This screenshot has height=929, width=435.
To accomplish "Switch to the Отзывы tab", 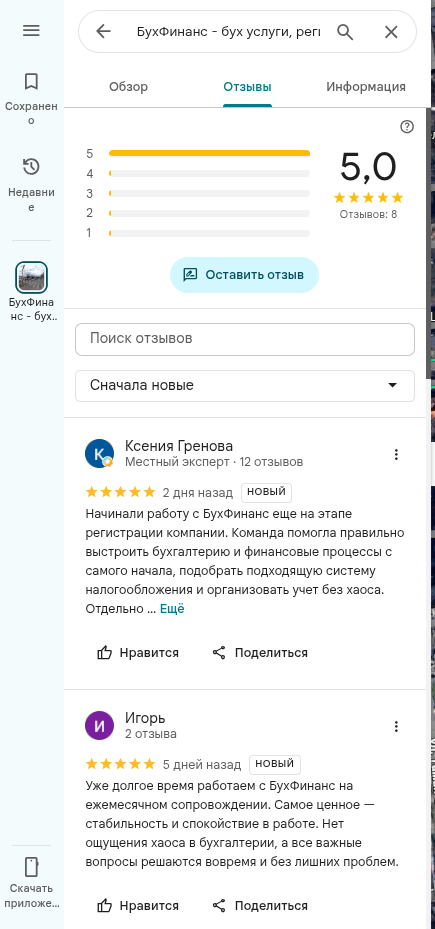I will pyautogui.click(x=247, y=87).
